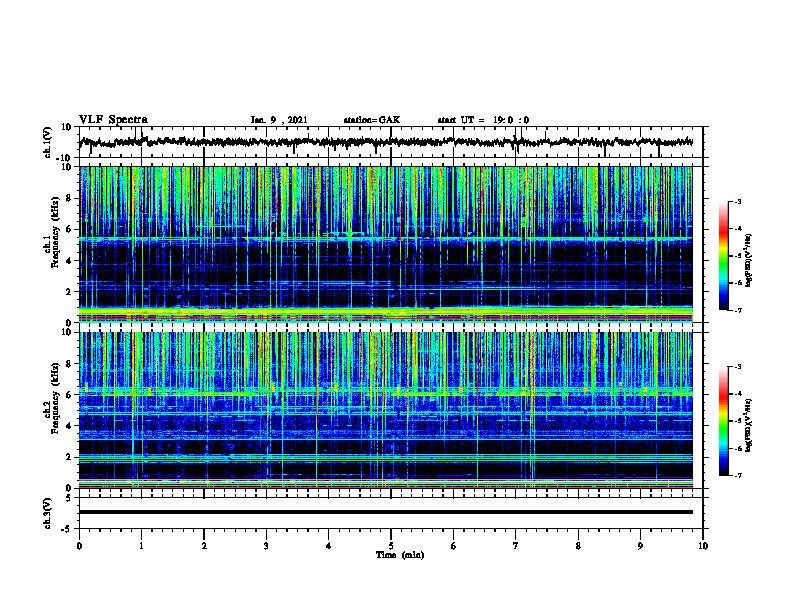The height and width of the screenshot is (612, 792).
Task: Click the ch.2 color bar "log(PSD)" label
Action: [749, 425]
